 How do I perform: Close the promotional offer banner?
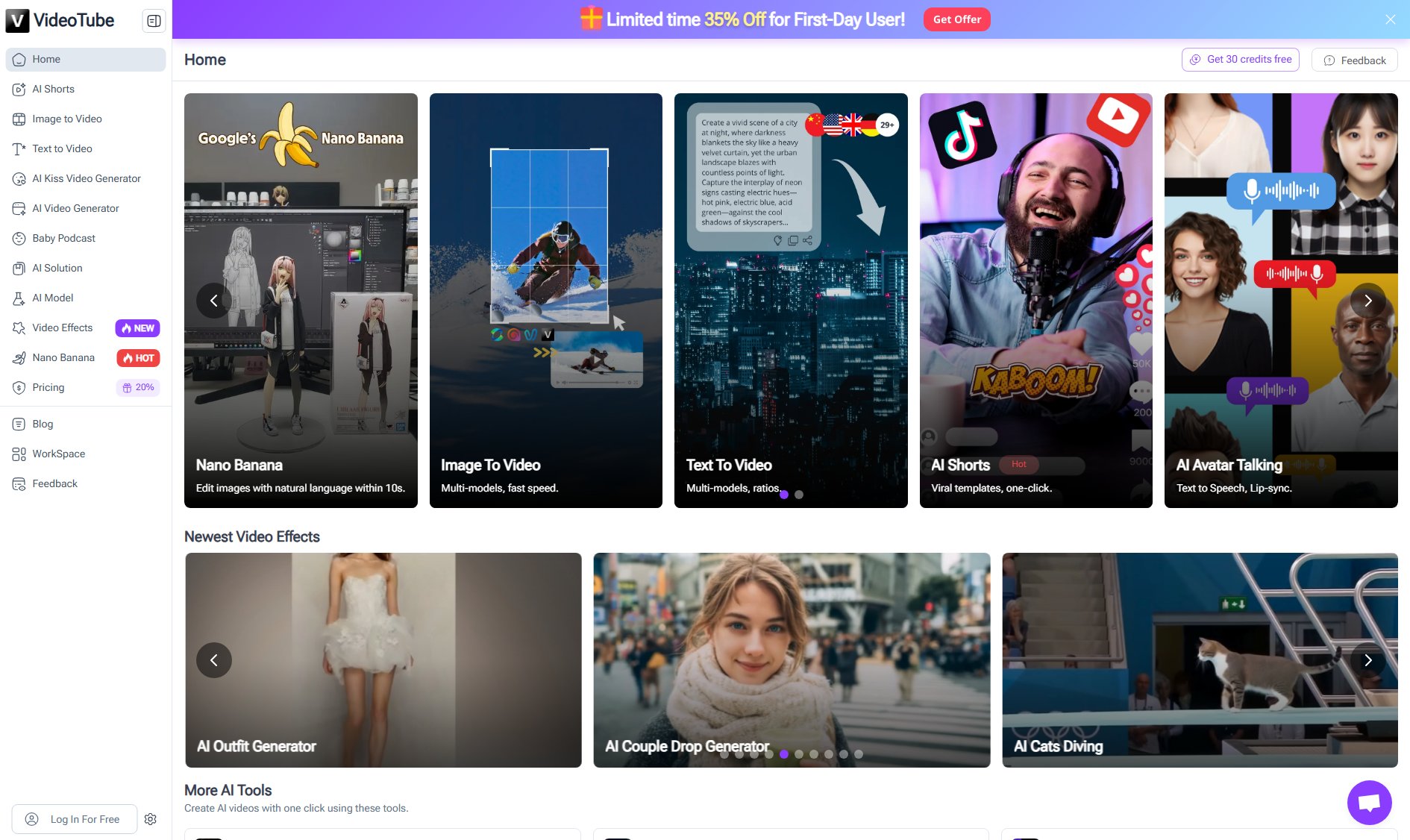coord(1391,19)
